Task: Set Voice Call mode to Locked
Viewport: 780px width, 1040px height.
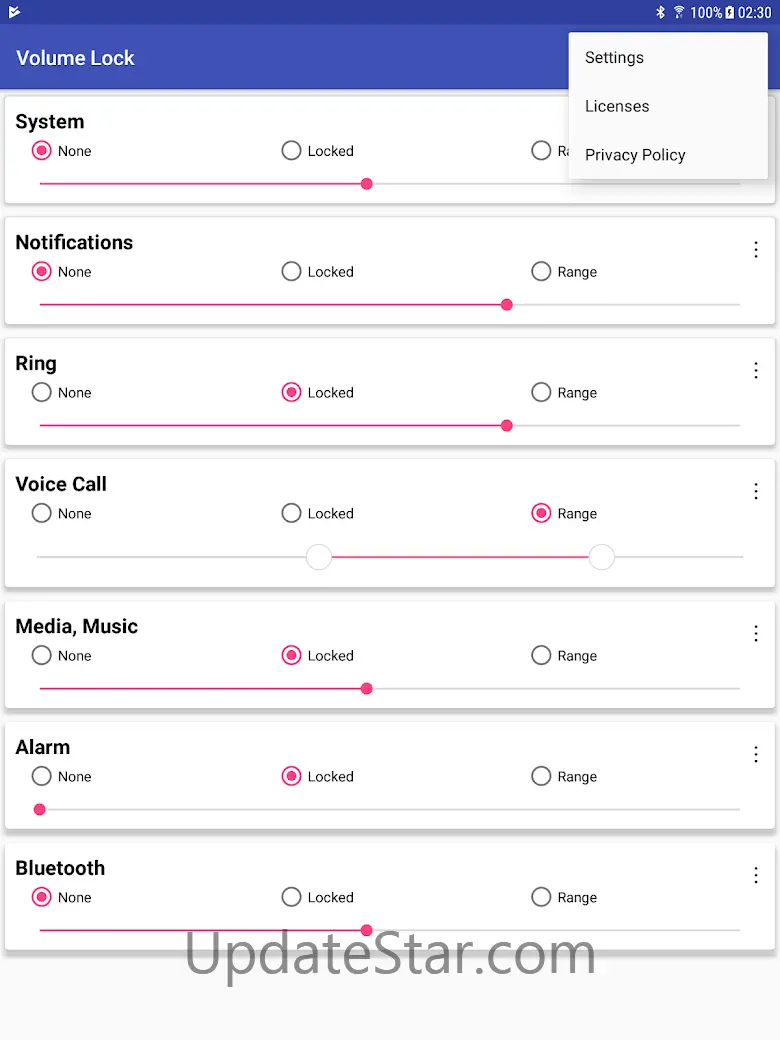Action: coord(318,513)
